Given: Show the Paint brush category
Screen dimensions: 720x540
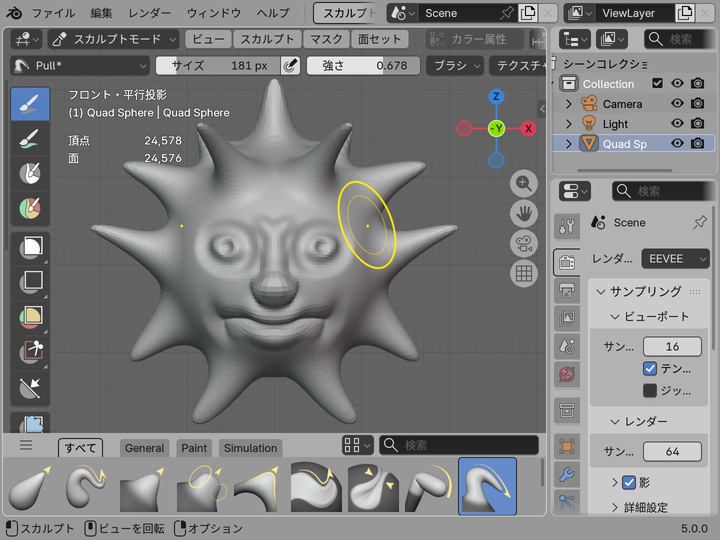Looking at the screenshot, I should point(194,448).
